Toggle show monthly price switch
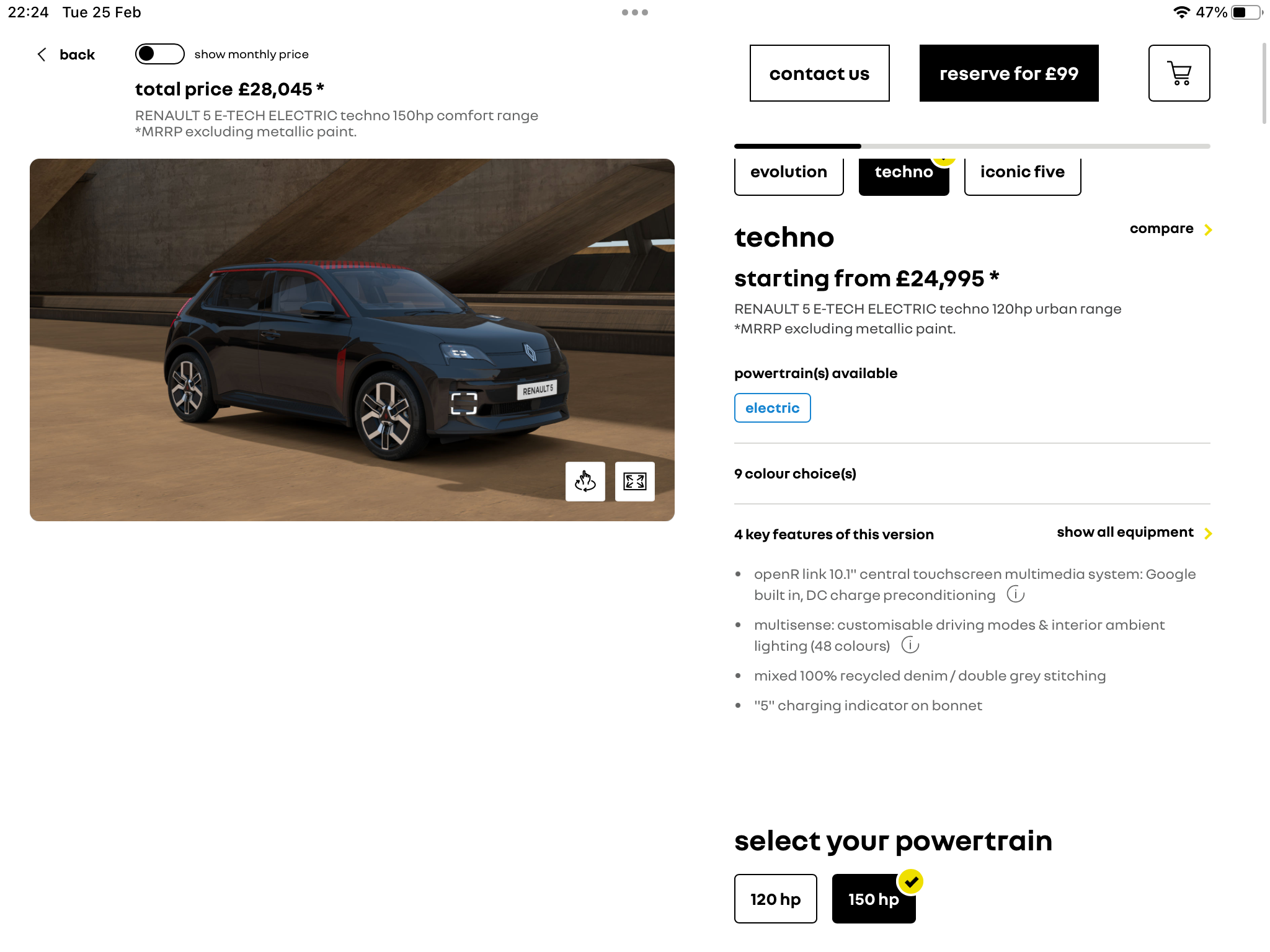The height and width of the screenshot is (952, 1270). click(159, 54)
